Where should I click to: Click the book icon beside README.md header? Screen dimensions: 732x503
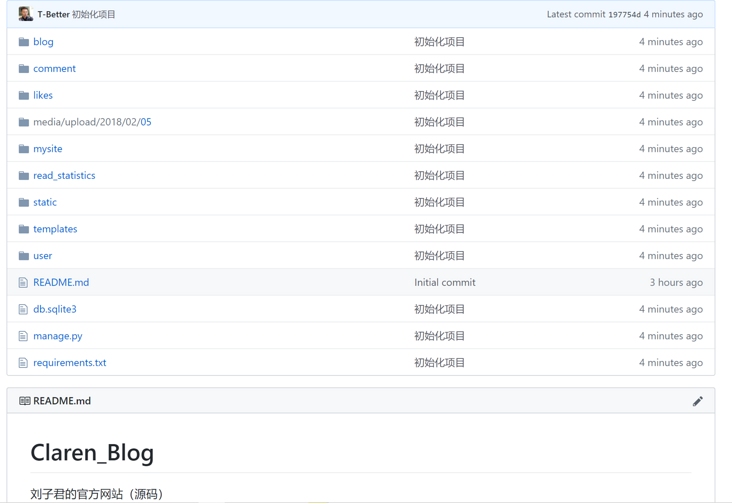(x=24, y=401)
